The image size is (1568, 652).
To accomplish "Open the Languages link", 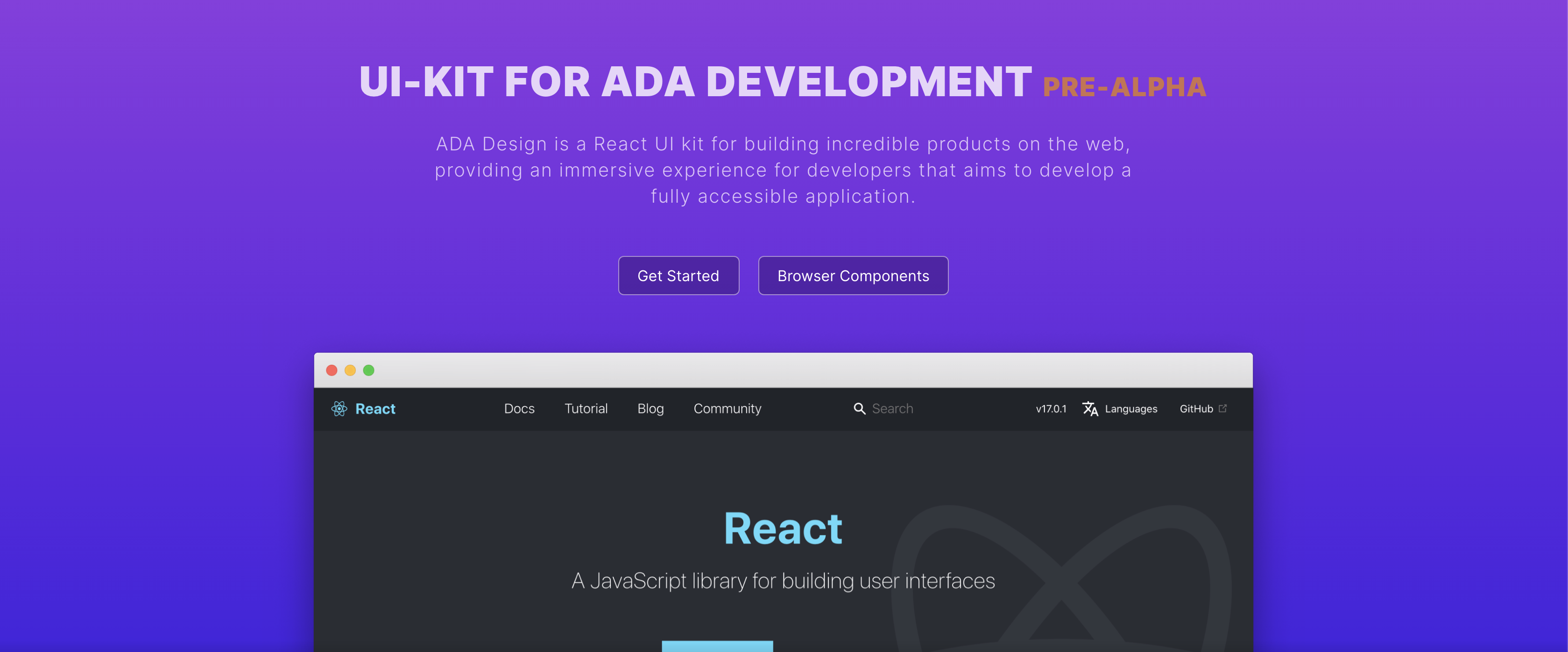I will tap(1131, 409).
